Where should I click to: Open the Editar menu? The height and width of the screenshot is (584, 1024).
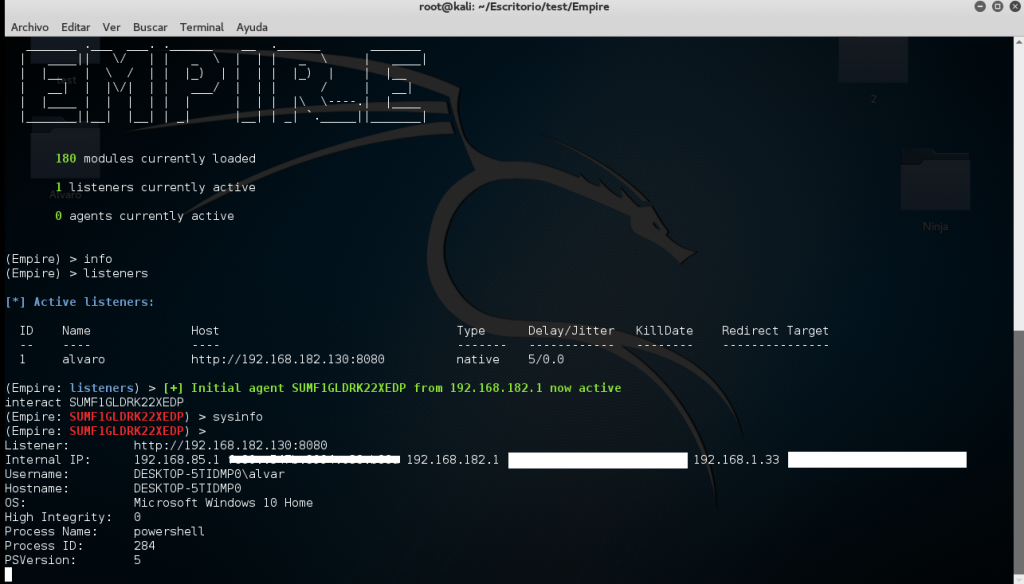click(x=75, y=27)
